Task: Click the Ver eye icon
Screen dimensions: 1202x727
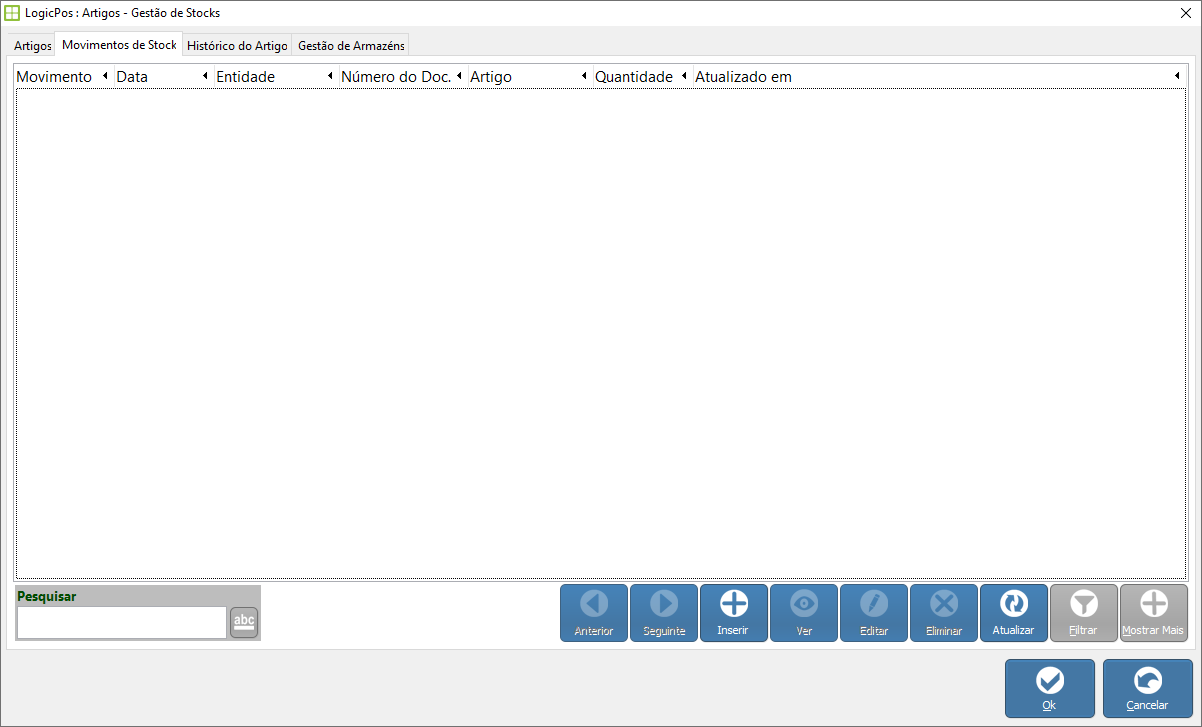Action: pos(804,604)
